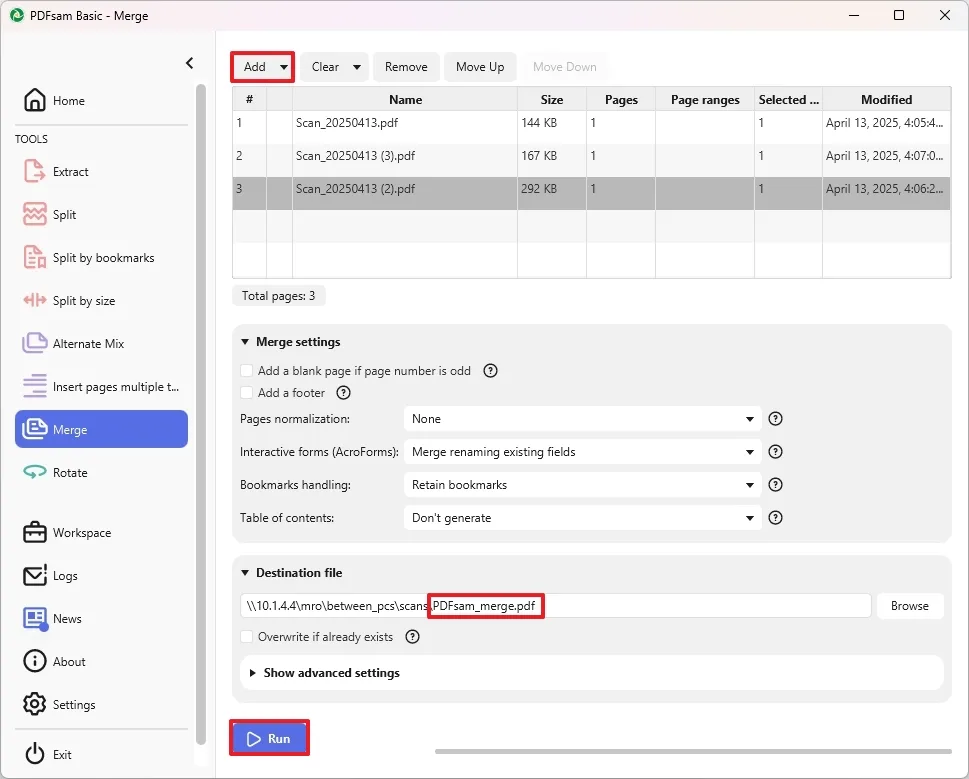Click help icon next to Pages normalization
Screen dimensions: 969x779
click(x=775, y=419)
